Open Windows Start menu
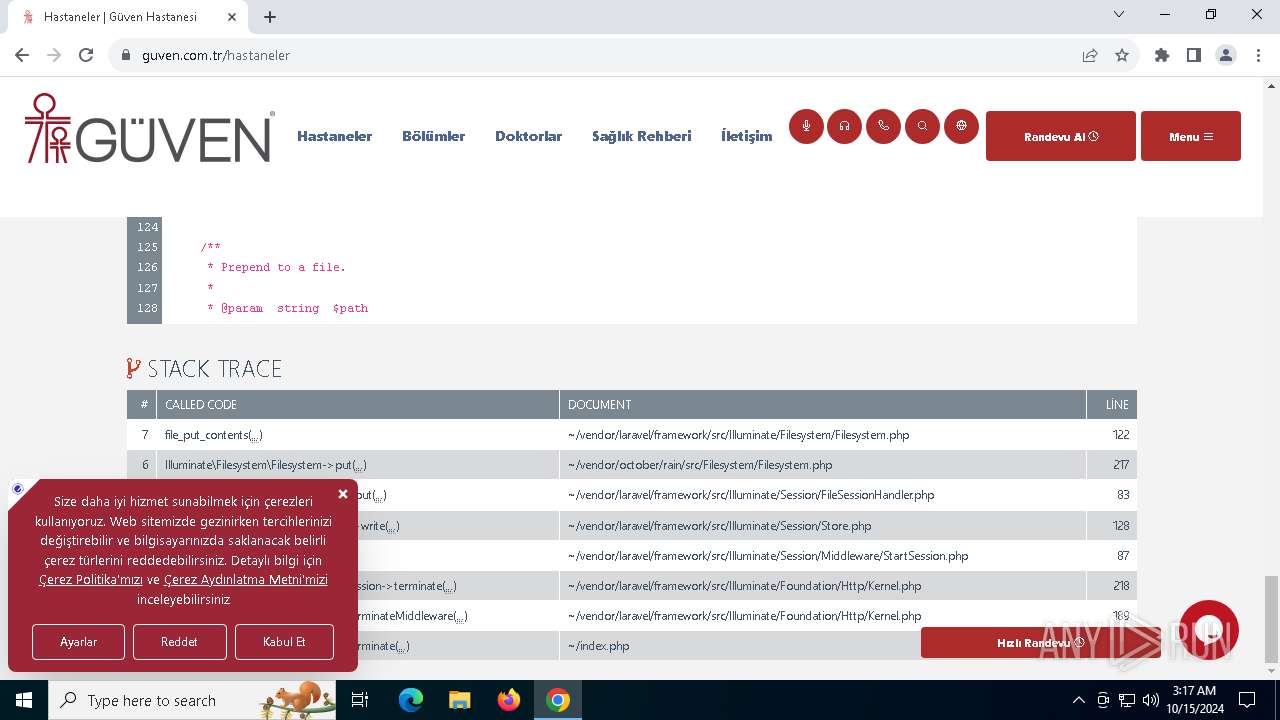Viewport: 1280px width, 720px height. (24, 700)
